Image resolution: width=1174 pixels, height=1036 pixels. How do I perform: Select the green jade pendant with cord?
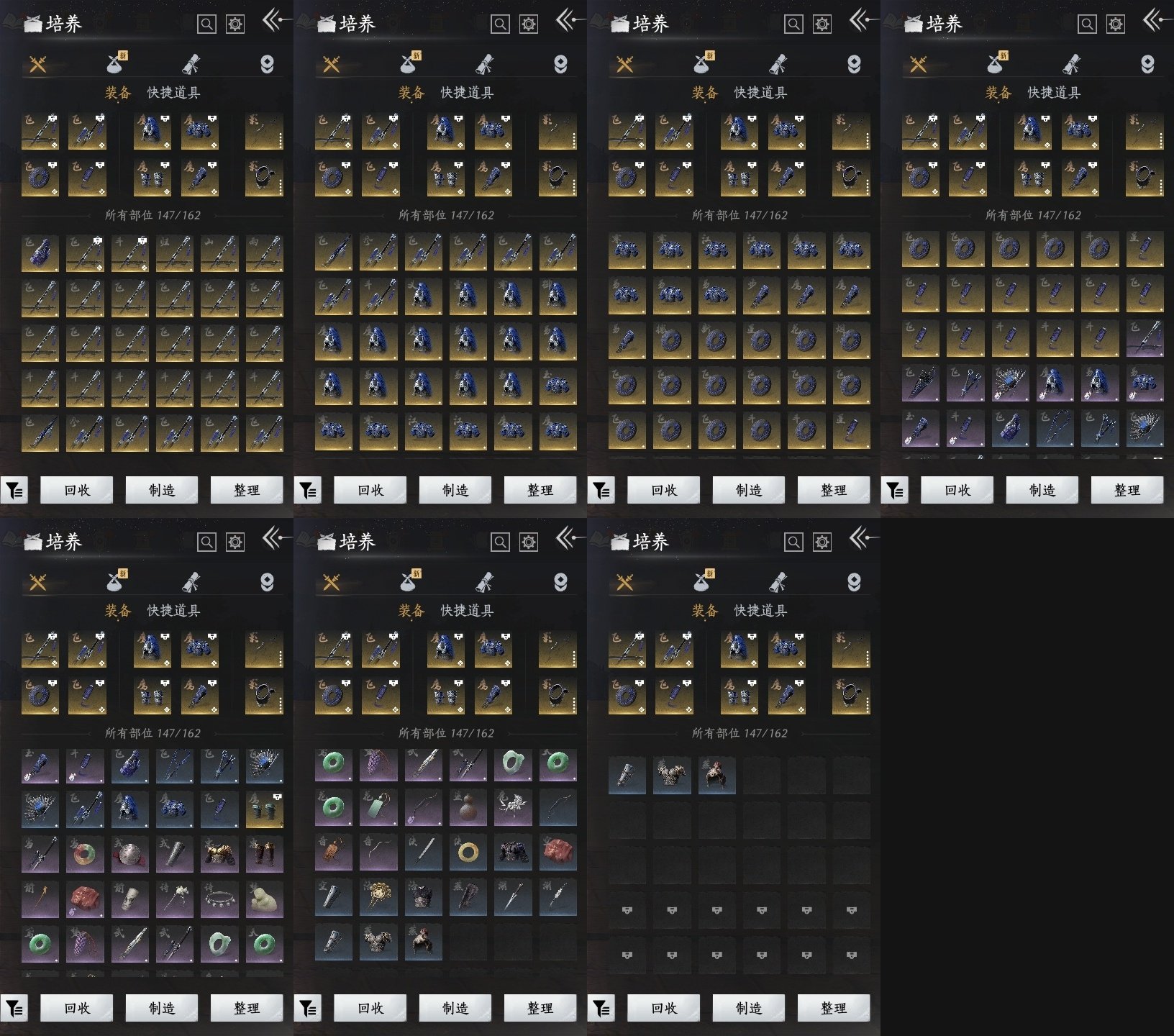pyautogui.click(x=378, y=809)
